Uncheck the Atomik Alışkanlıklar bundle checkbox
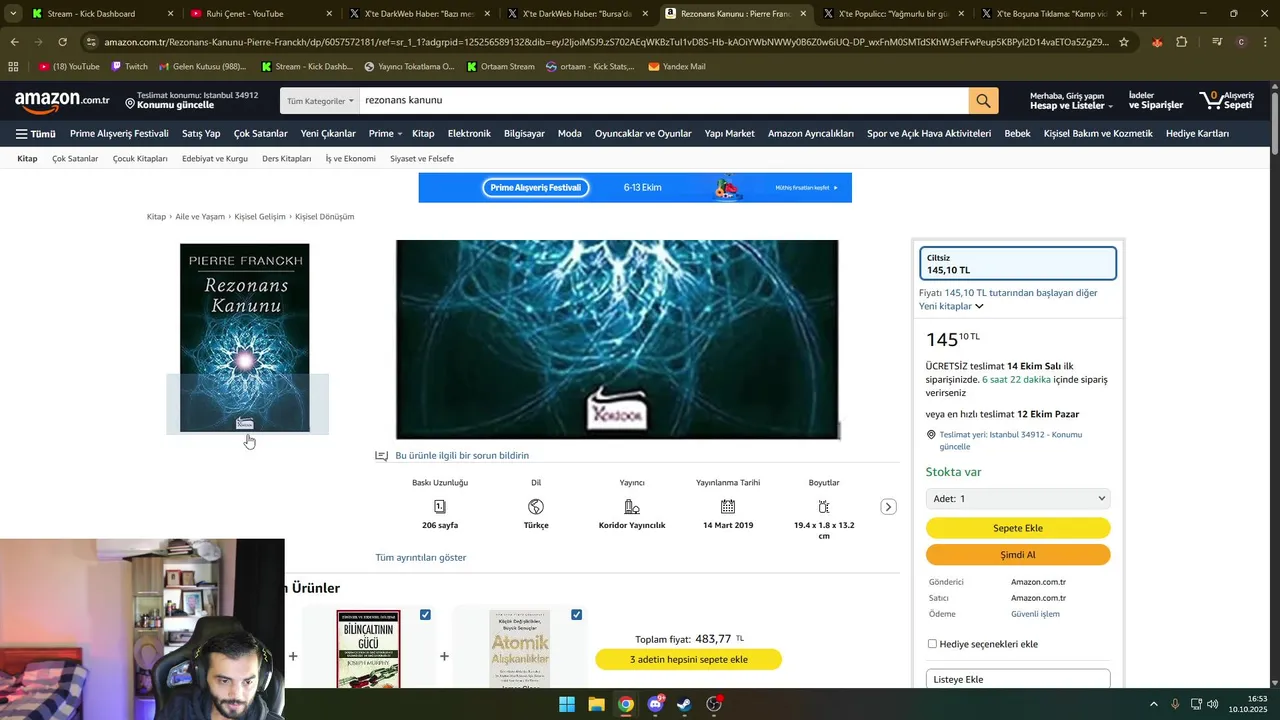This screenshot has width=1280, height=720. pyautogui.click(x=576, y=615)
